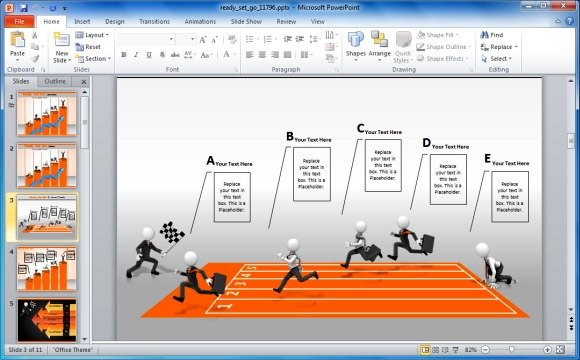This screenshot has width=580, height=360.
Task: Align text right
Action: [x=275, y=55]
